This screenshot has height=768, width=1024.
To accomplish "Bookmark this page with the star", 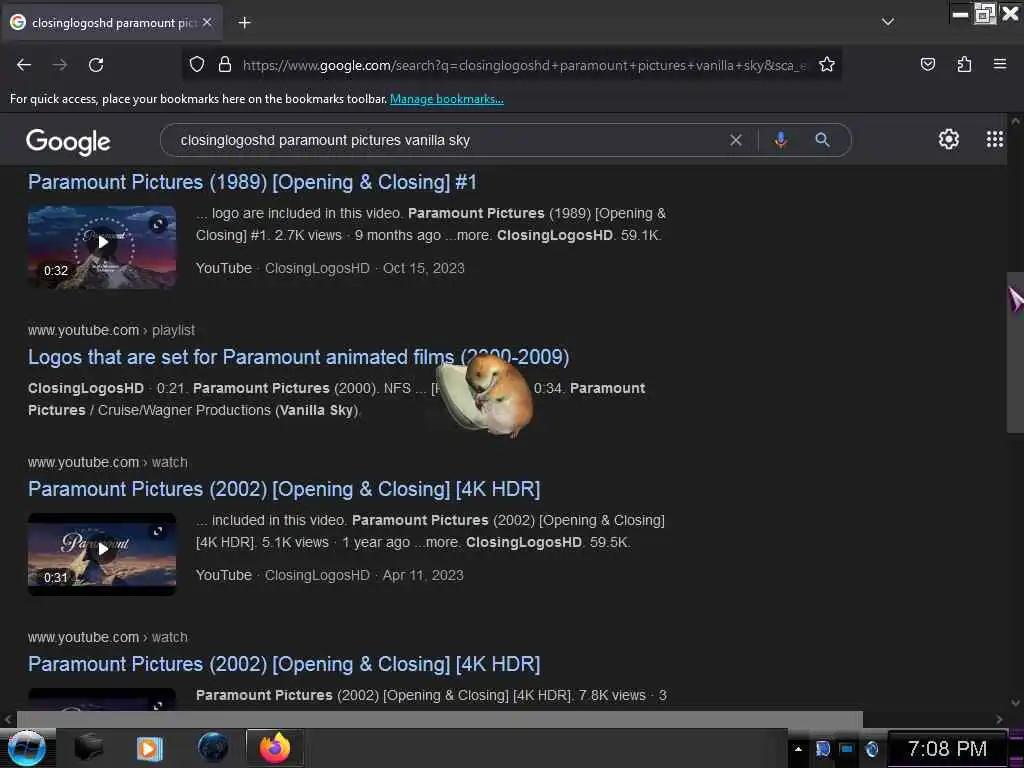I will point(827,65).
